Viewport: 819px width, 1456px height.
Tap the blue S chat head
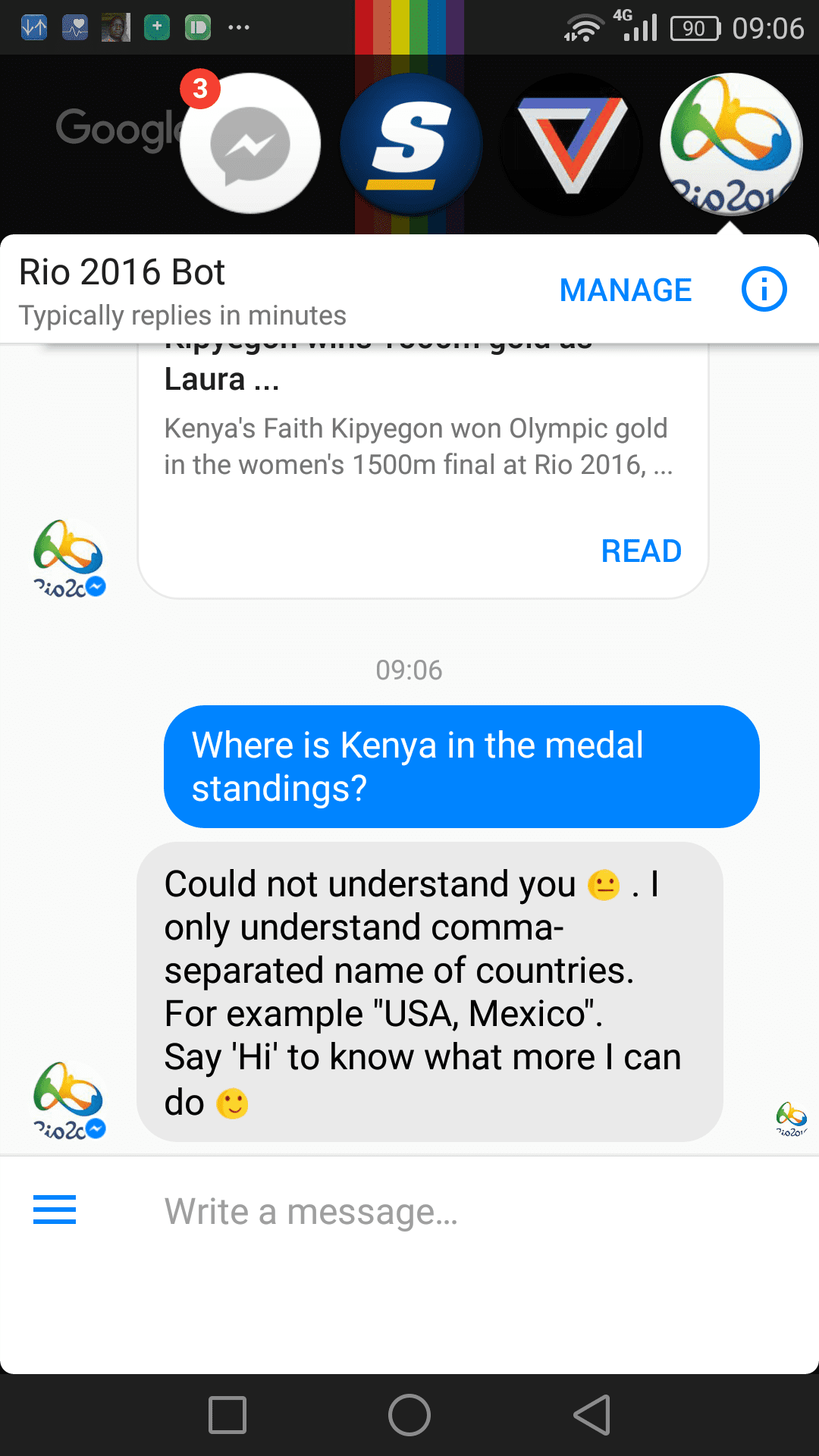click(411, 143)
